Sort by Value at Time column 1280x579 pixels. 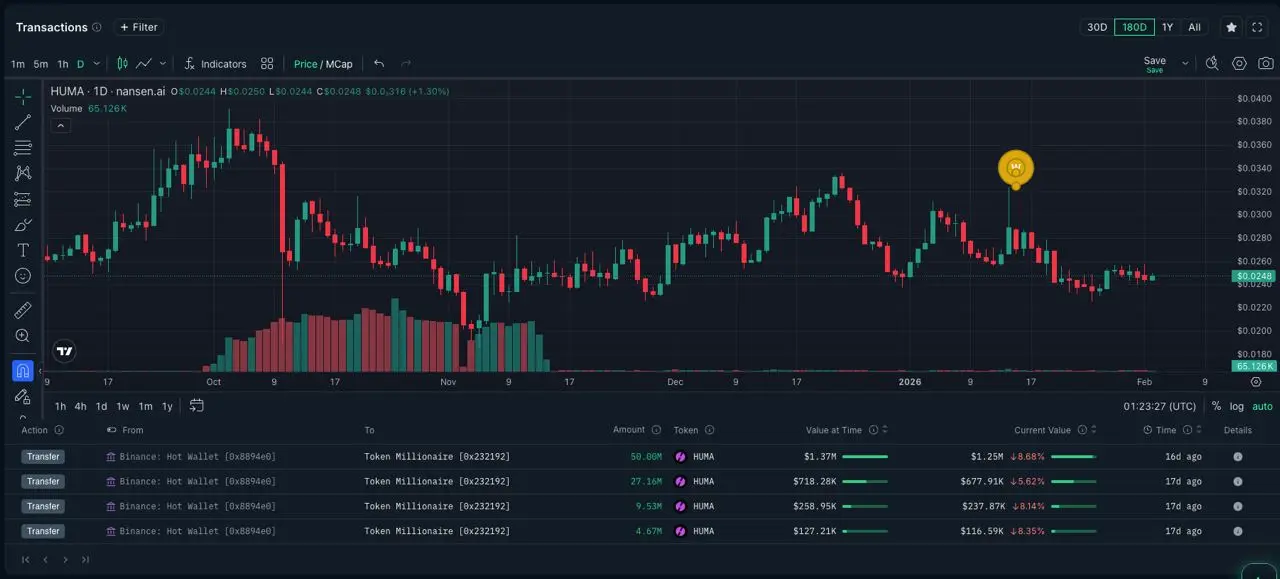coord(886,430)
